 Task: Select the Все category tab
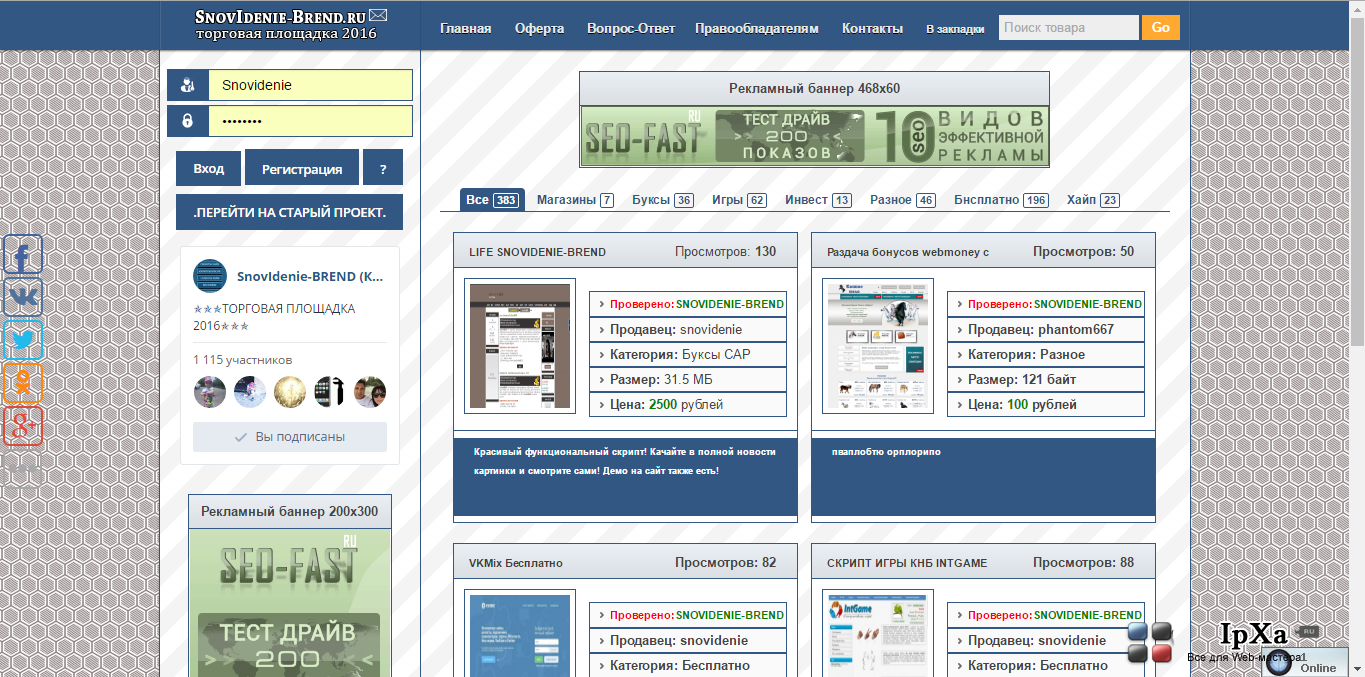tap(492, 200)
